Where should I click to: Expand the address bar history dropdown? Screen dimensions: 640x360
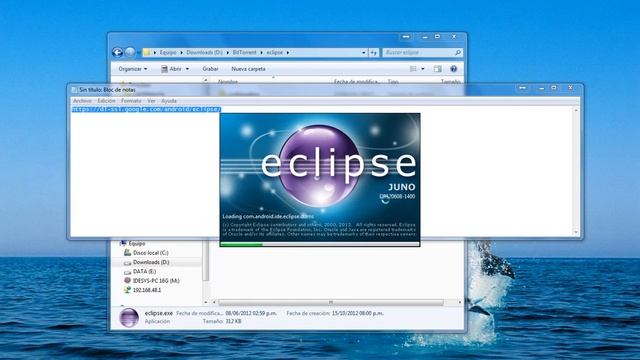pos(364,53)
